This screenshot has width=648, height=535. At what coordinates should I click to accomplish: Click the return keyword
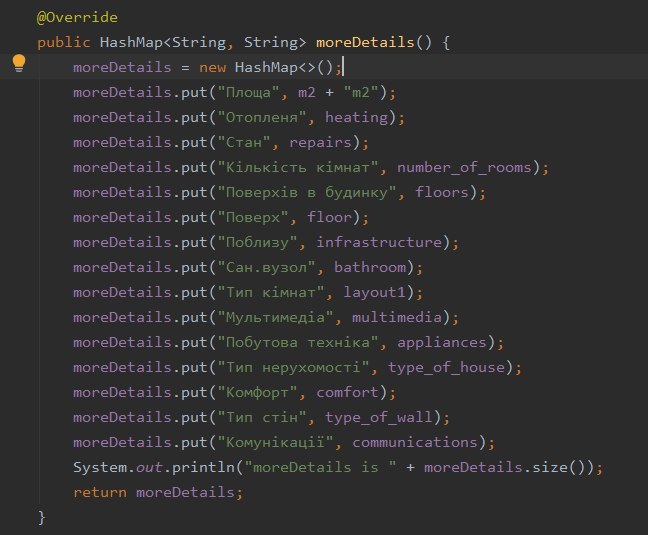[100, 492]
